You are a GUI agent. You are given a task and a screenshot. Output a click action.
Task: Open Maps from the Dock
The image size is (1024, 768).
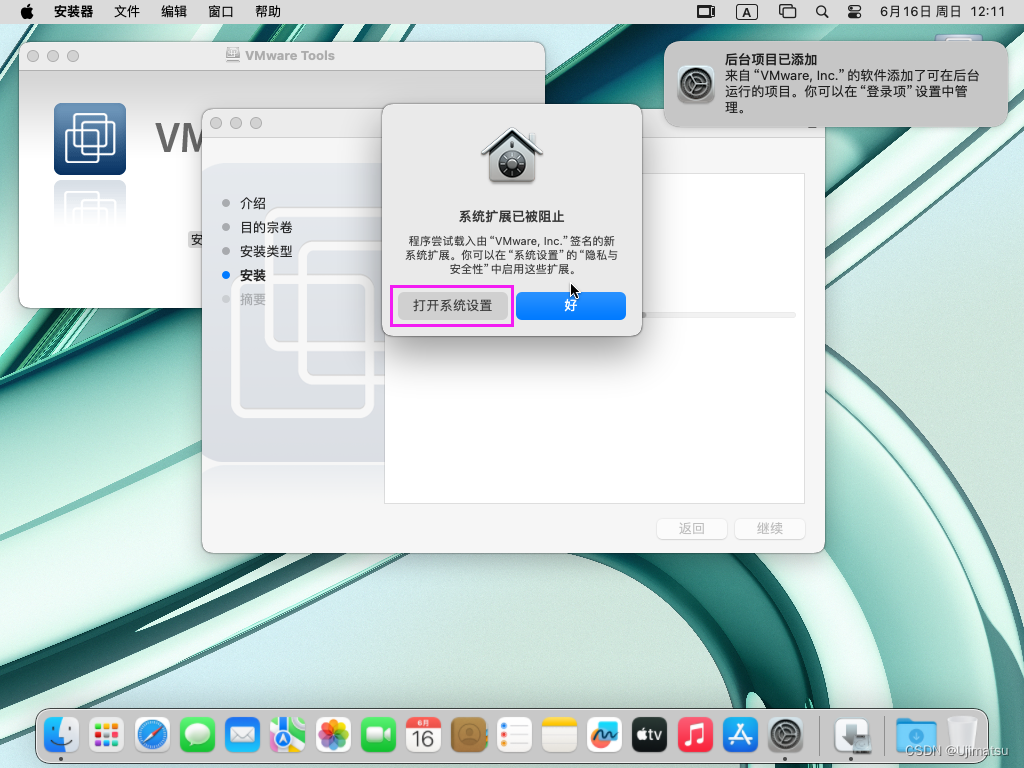click(287, 735)
